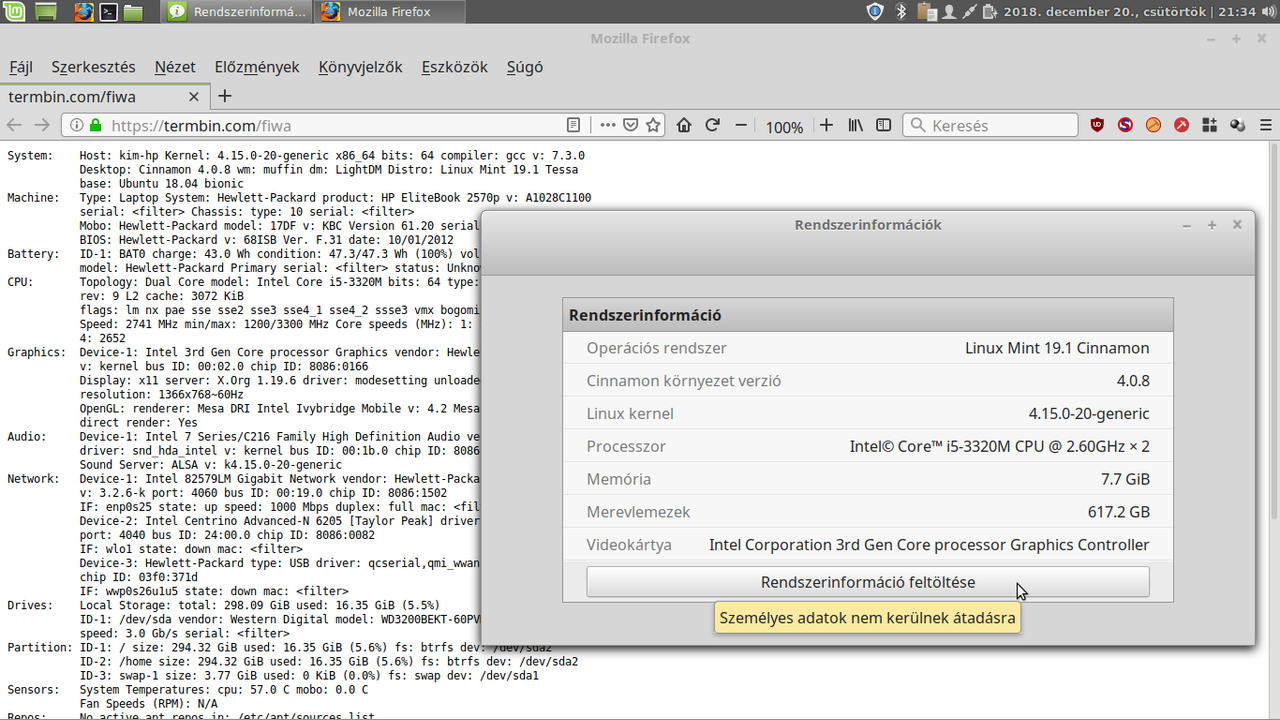The height and width of the screenshot is (720, 1280).
Task: Open the grey spheres extension icon
Action: tap(1238, 125)
